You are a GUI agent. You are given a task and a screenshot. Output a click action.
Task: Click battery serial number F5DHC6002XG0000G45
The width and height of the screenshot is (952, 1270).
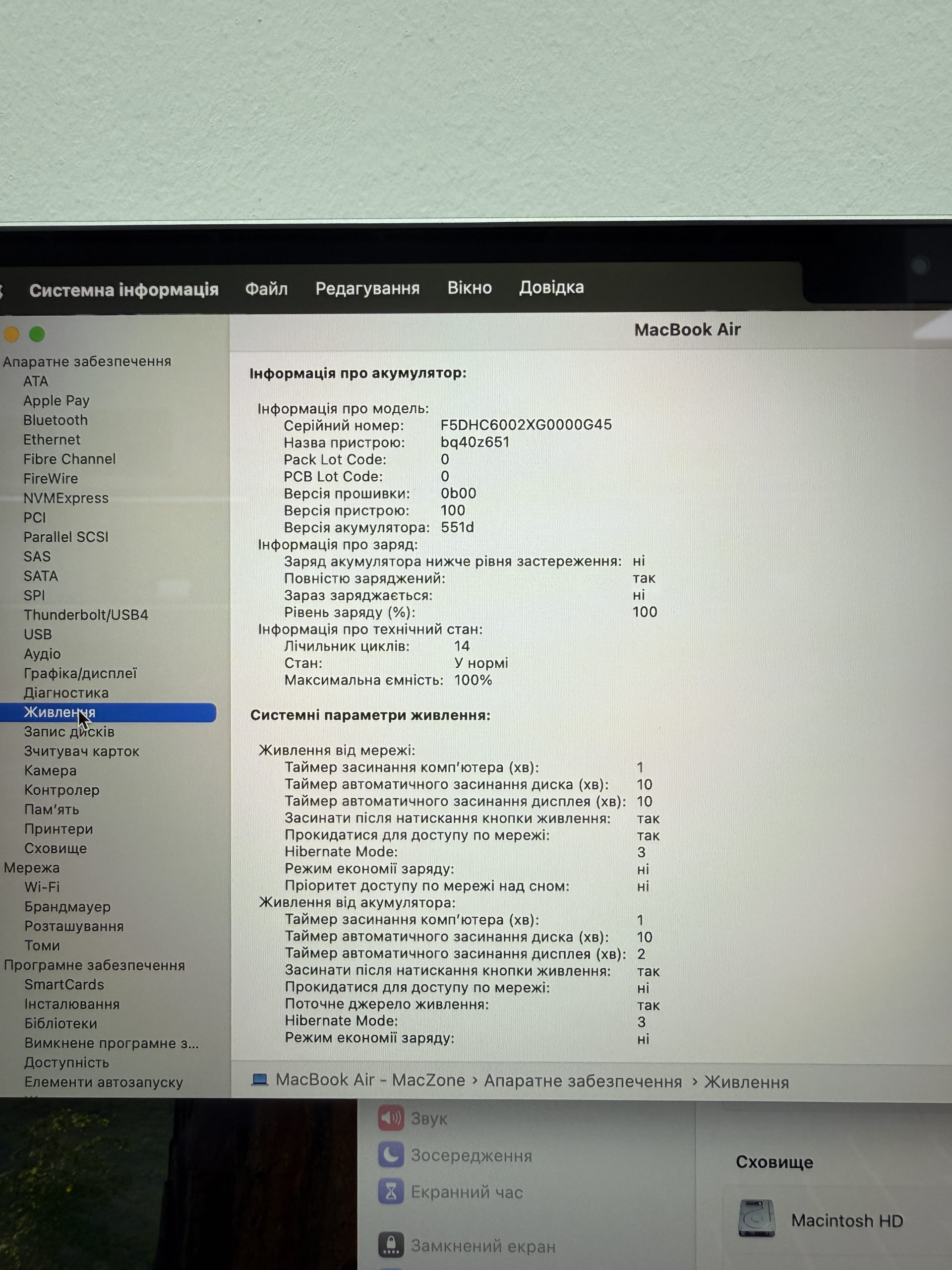tap(526, 425)
